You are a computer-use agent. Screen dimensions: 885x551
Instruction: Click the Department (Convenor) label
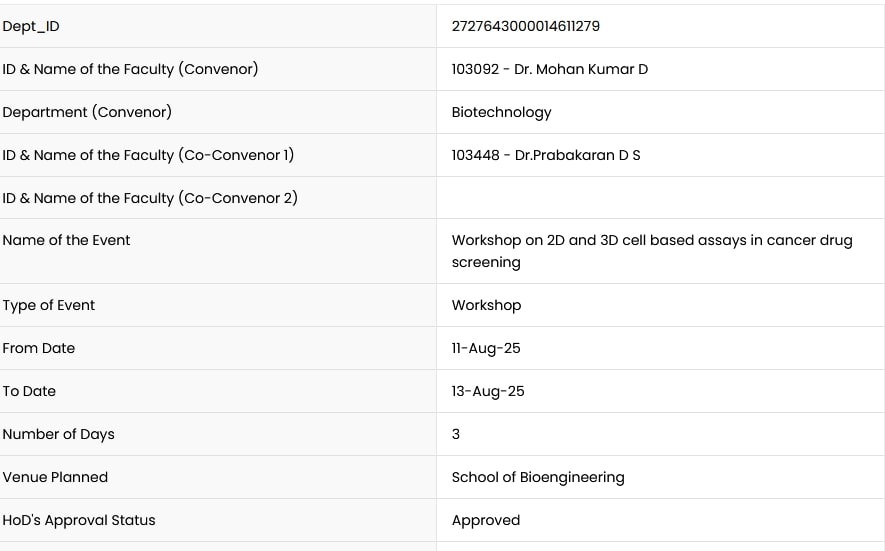[x=87, y=112]
